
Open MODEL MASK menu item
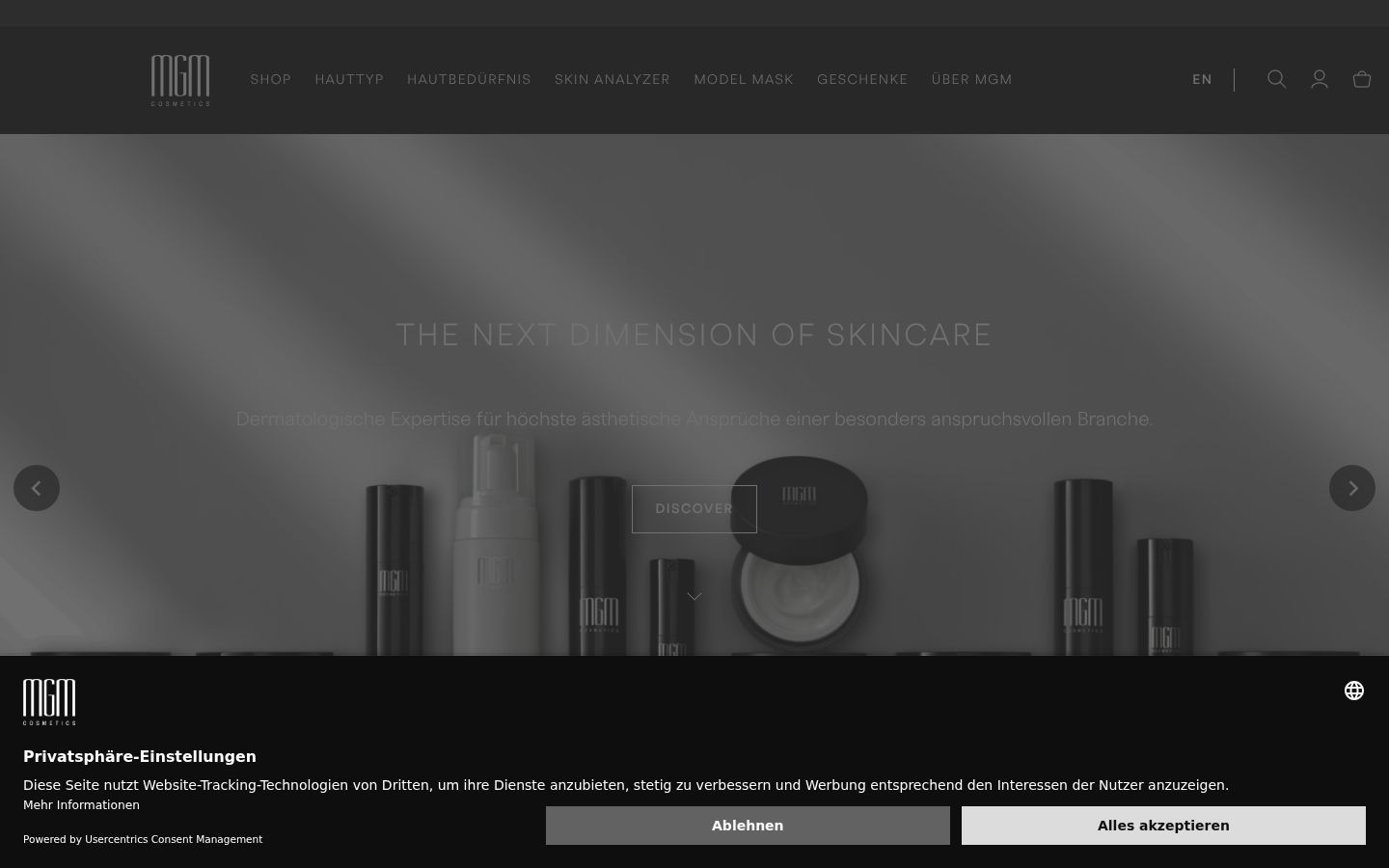(x=744, y=79)
